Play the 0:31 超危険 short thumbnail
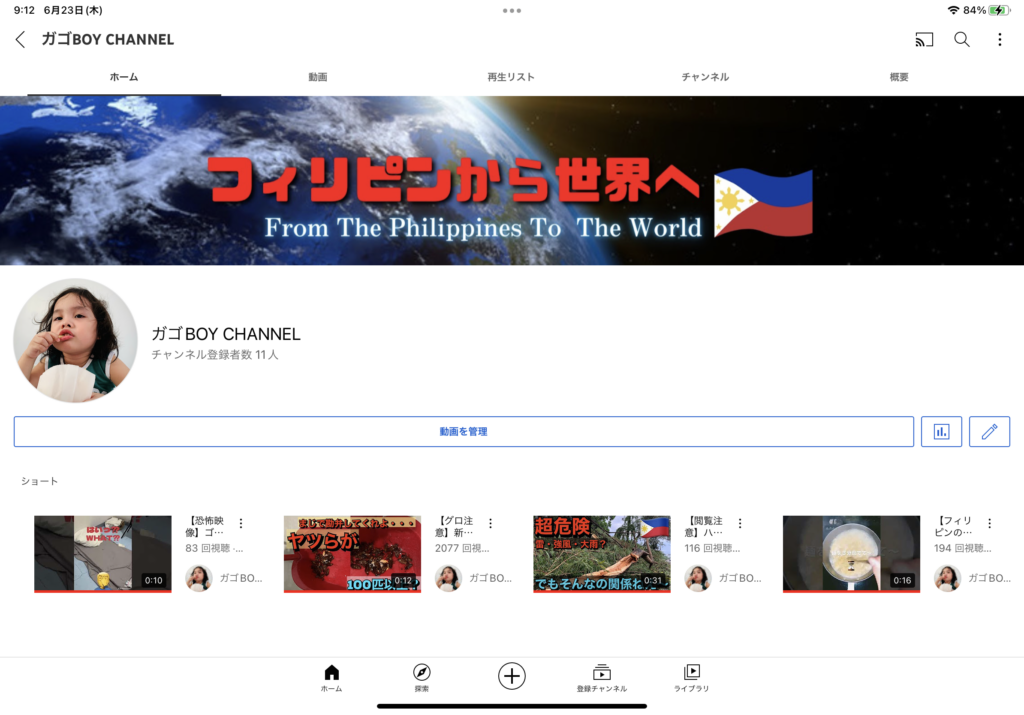The height and width of the screenshot is (715, 1024). pos(601,554)
